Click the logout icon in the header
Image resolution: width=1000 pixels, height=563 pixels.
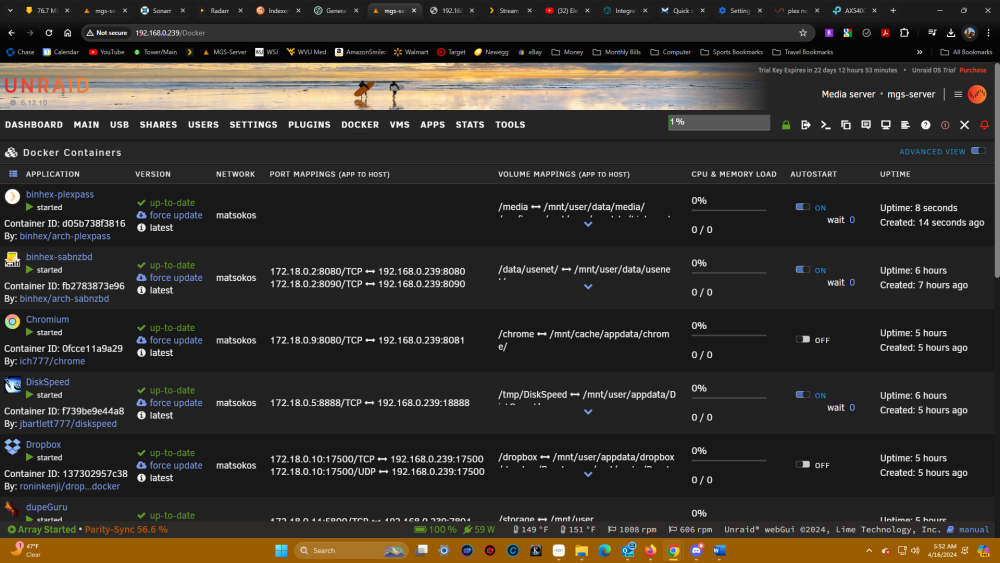click(x=805, y=125)
